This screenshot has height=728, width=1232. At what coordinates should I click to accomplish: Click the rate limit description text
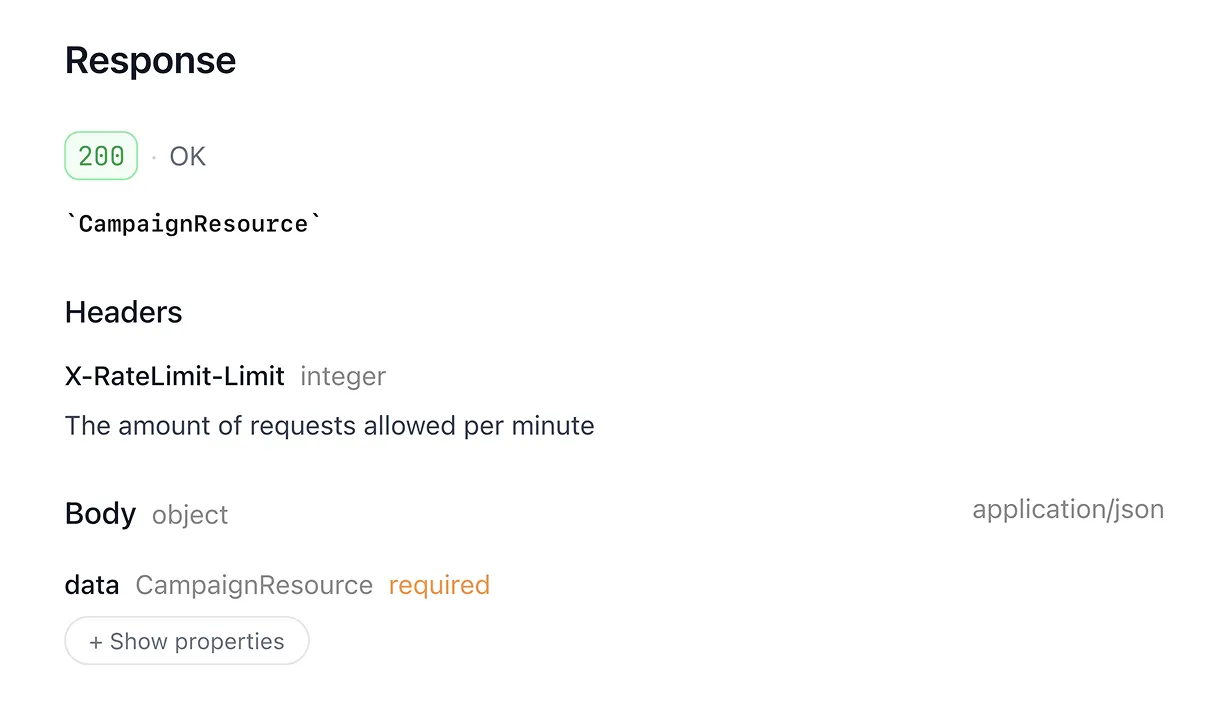[330, 426]
